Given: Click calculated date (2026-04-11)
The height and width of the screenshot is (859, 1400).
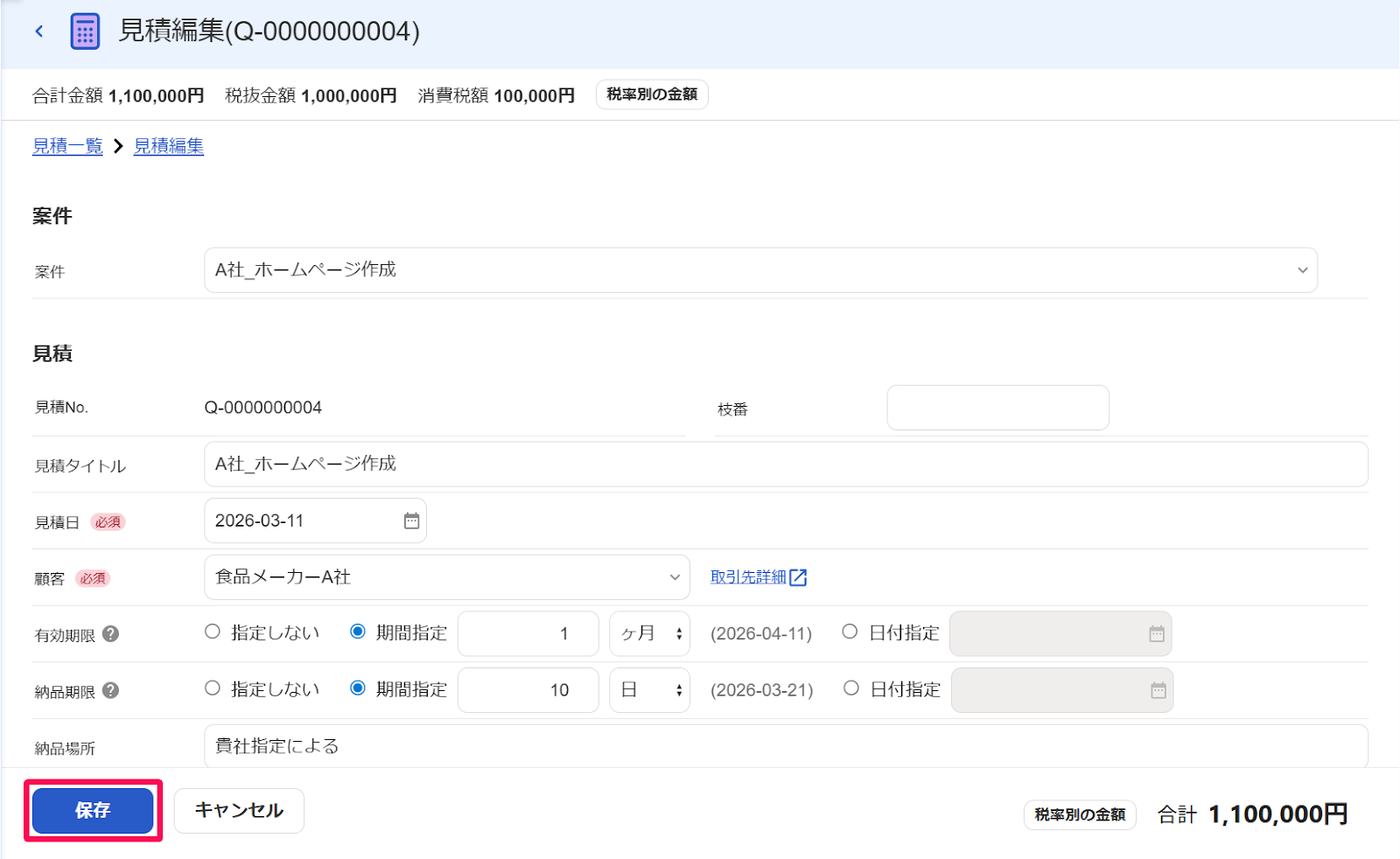Looking at the screenshot, I should coord(761,633).
